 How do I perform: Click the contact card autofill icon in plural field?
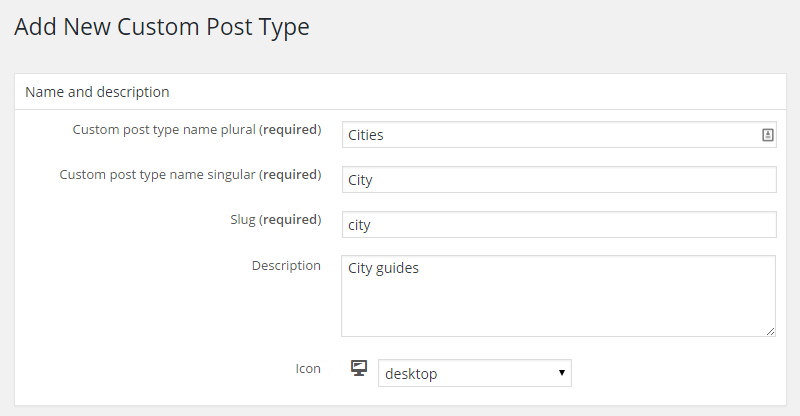point(767,135)
